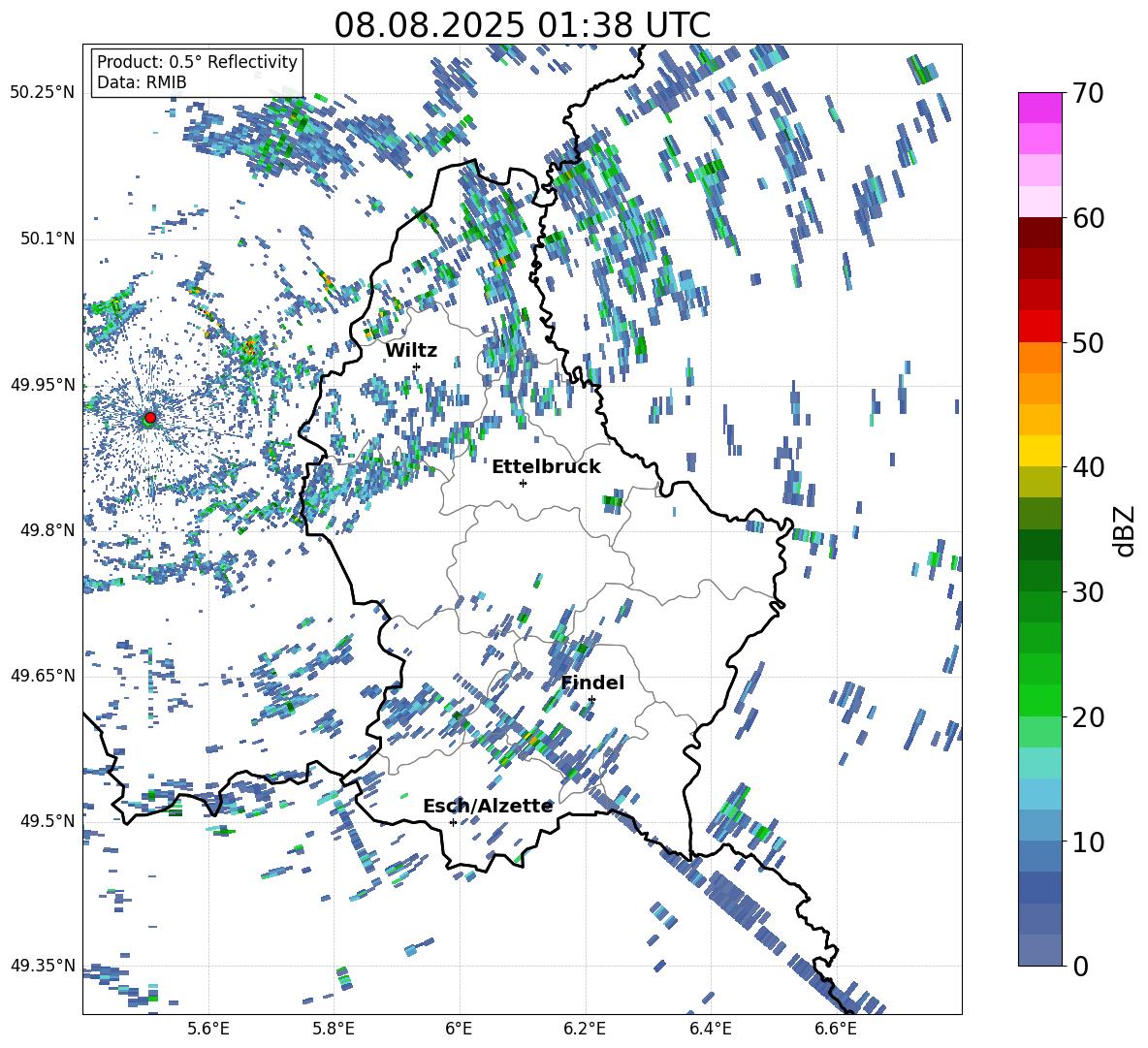Screen dimensions: 1148x1048
Task: Click the 70 label on the colorbar
Action: 1087,94
